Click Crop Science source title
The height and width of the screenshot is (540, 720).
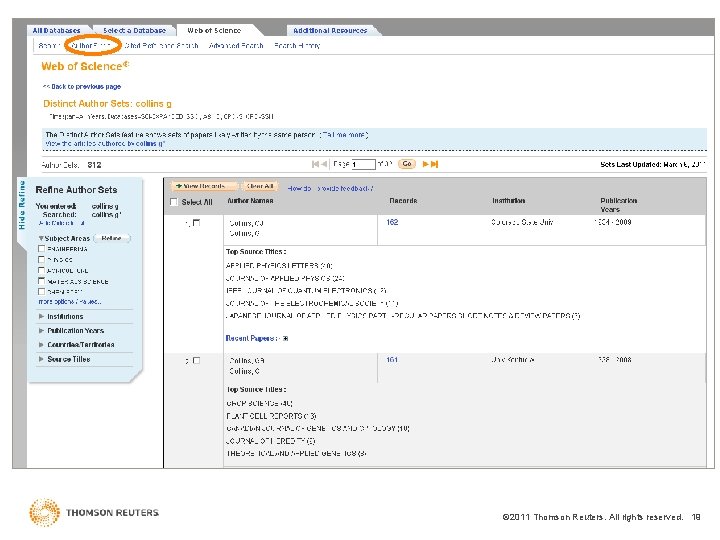[x=259, y=403]
